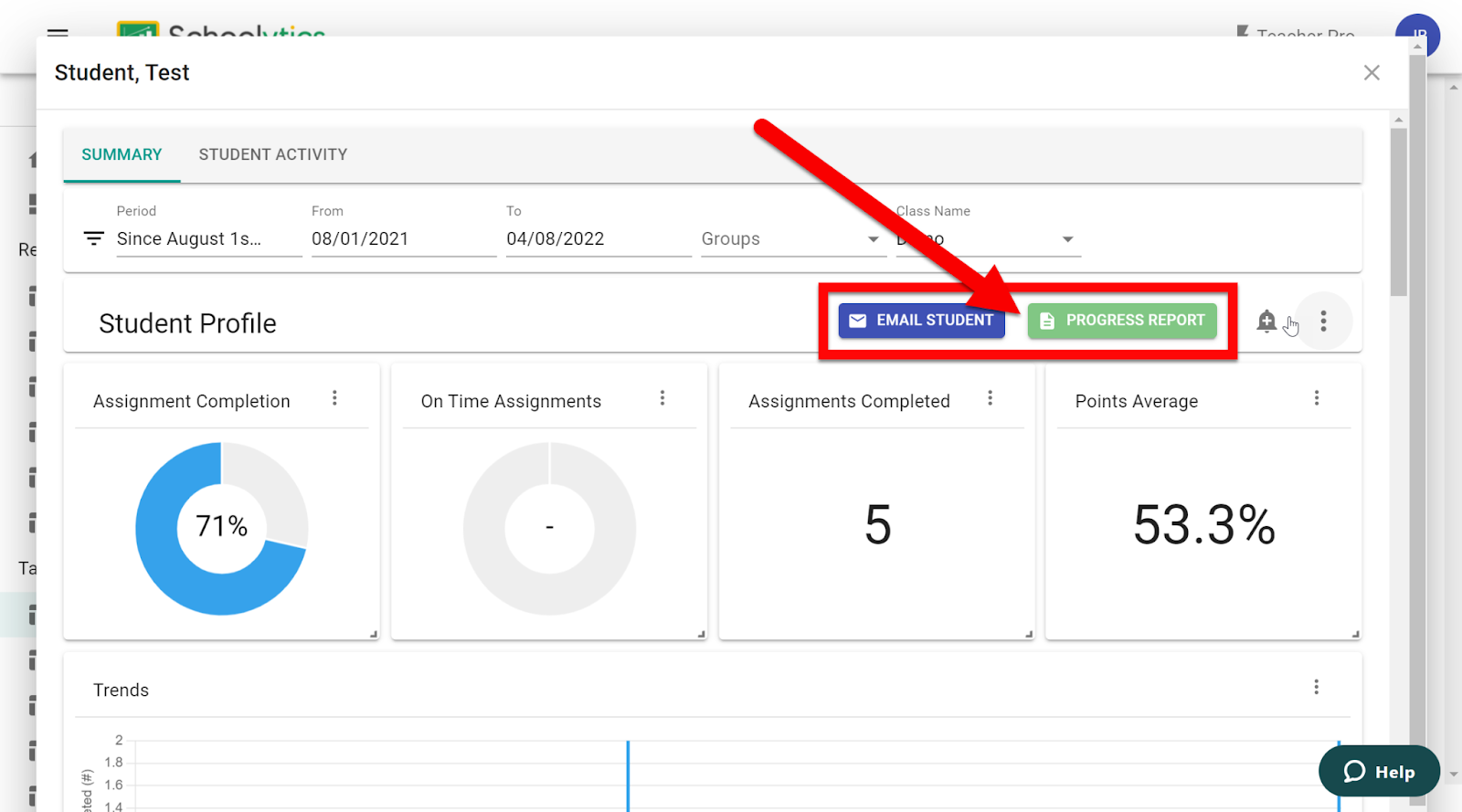Open the hamburger navigation menu
Screen dimensions: 1462x812
coord(58,33)
